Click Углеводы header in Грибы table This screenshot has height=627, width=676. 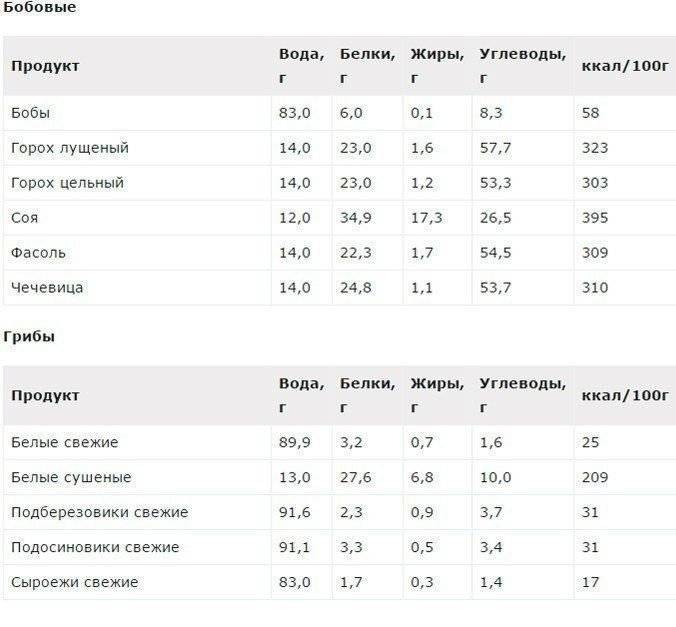tap(522, 384)
